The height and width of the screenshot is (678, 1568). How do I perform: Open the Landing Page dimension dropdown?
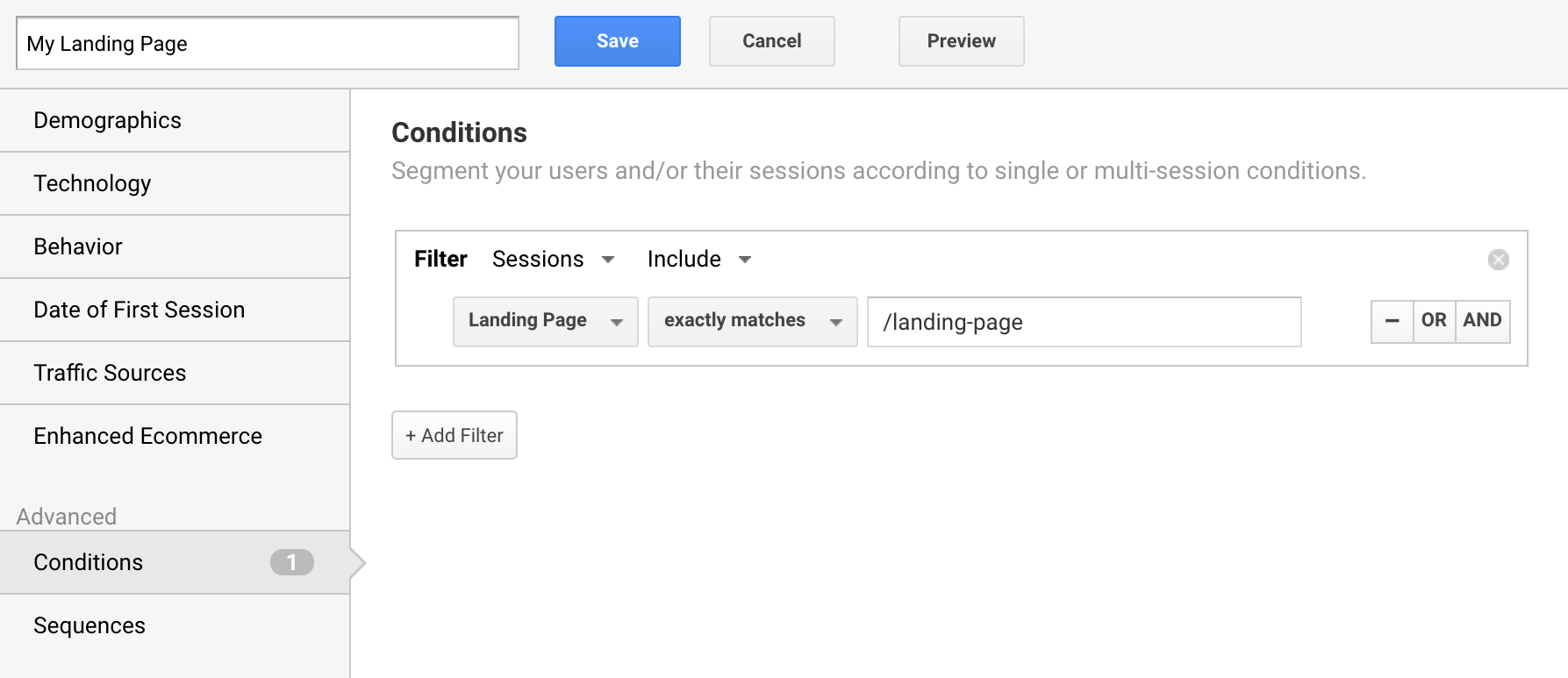[x=545, y=322]
